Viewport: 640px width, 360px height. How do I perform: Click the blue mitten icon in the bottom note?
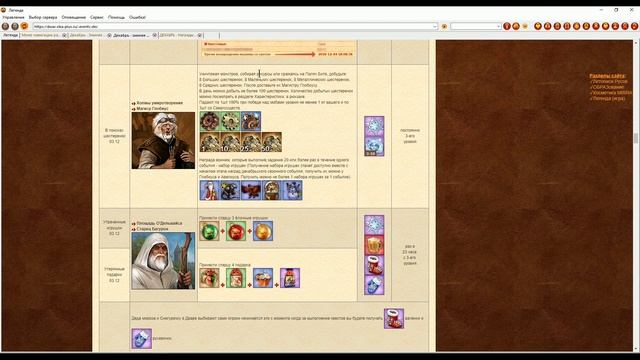point(142,339)
